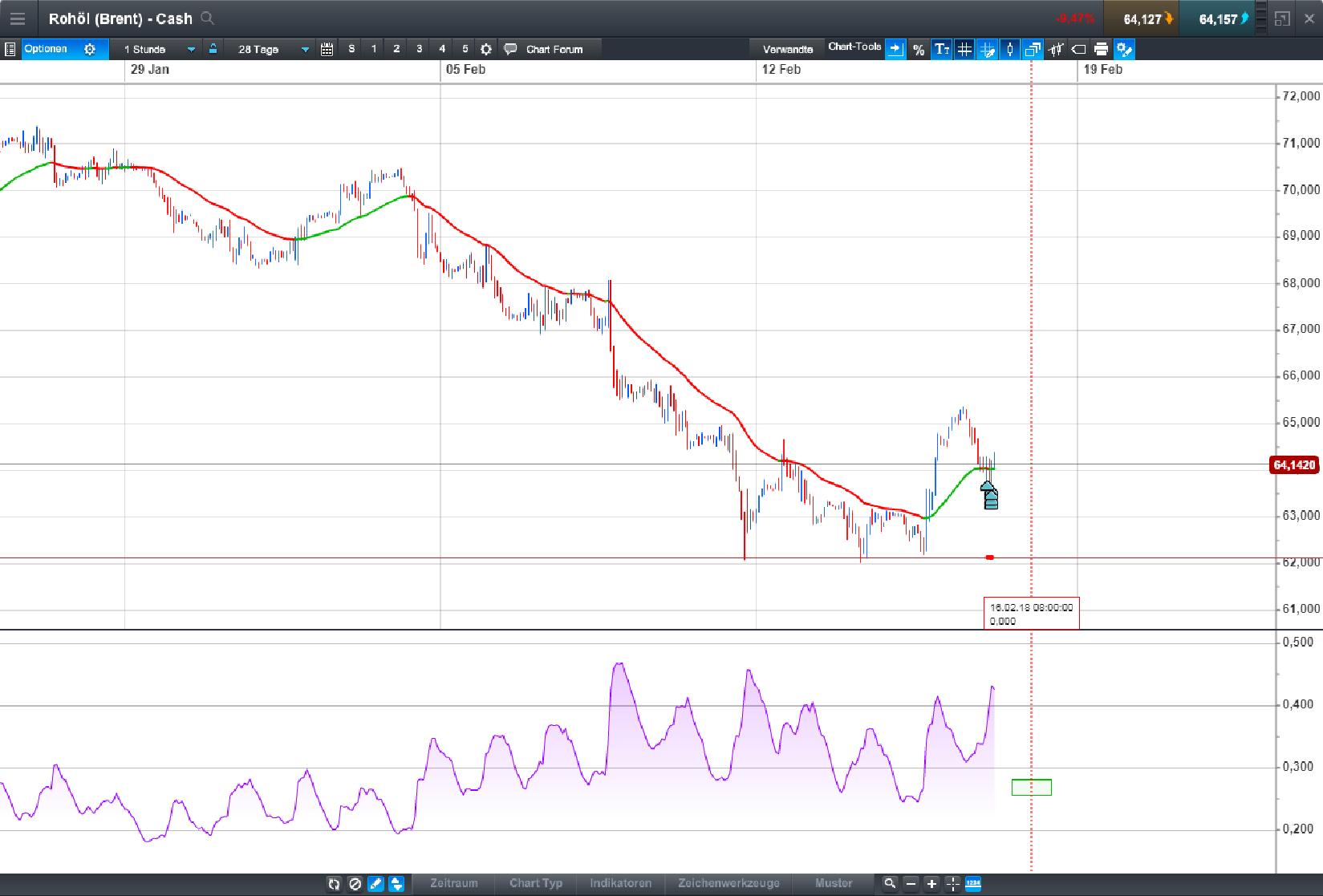Open the Chart Forum

(x=550, y=49)
